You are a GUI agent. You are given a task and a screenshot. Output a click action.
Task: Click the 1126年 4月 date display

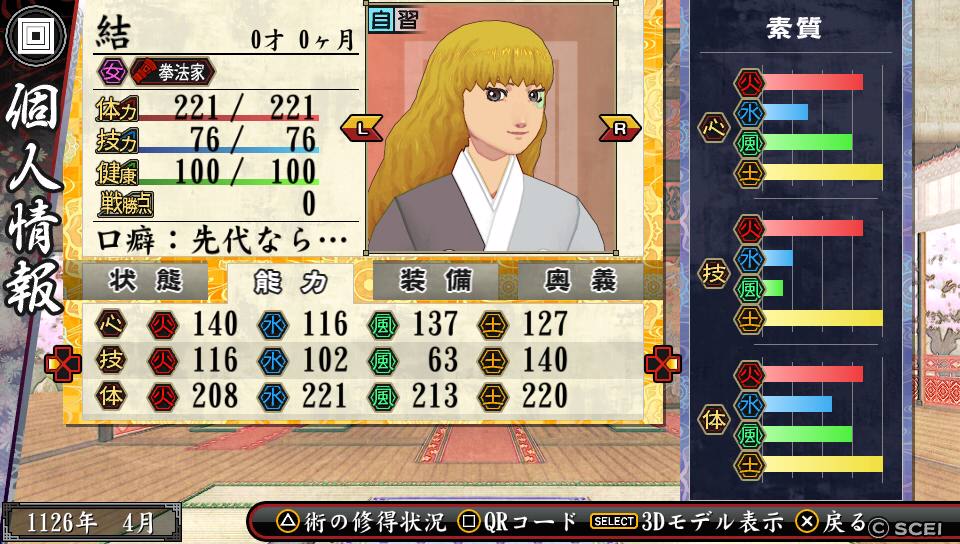tap(91, 523)
